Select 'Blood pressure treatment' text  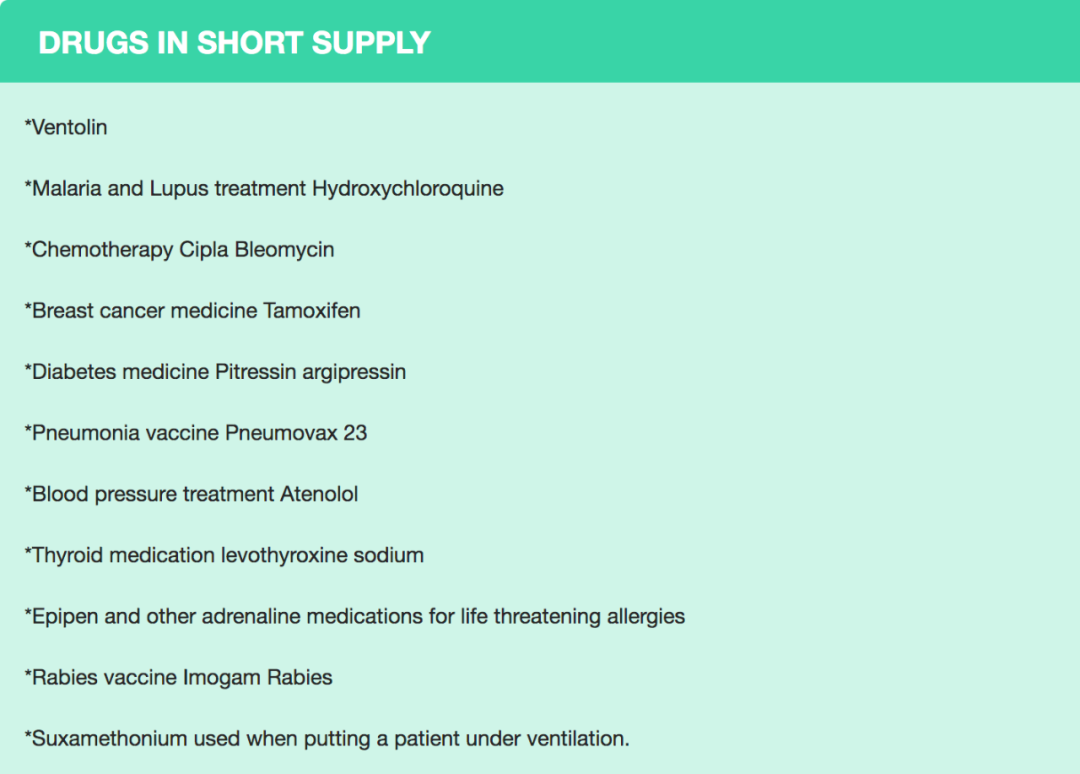click(153, 493)
